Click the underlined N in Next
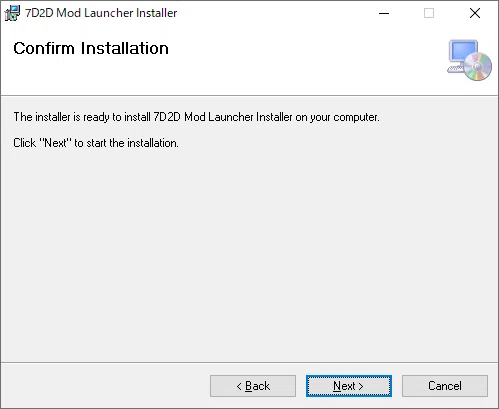 tap(337, 386)
